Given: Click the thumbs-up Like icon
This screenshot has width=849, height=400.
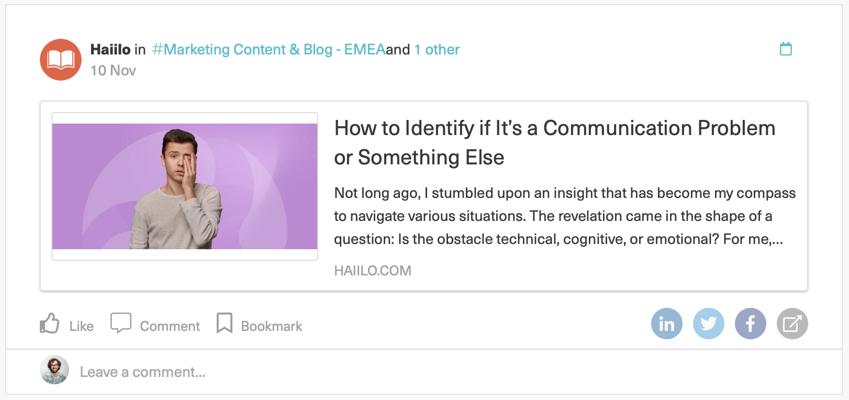Looking at the screenshot, I should (49, 324).
